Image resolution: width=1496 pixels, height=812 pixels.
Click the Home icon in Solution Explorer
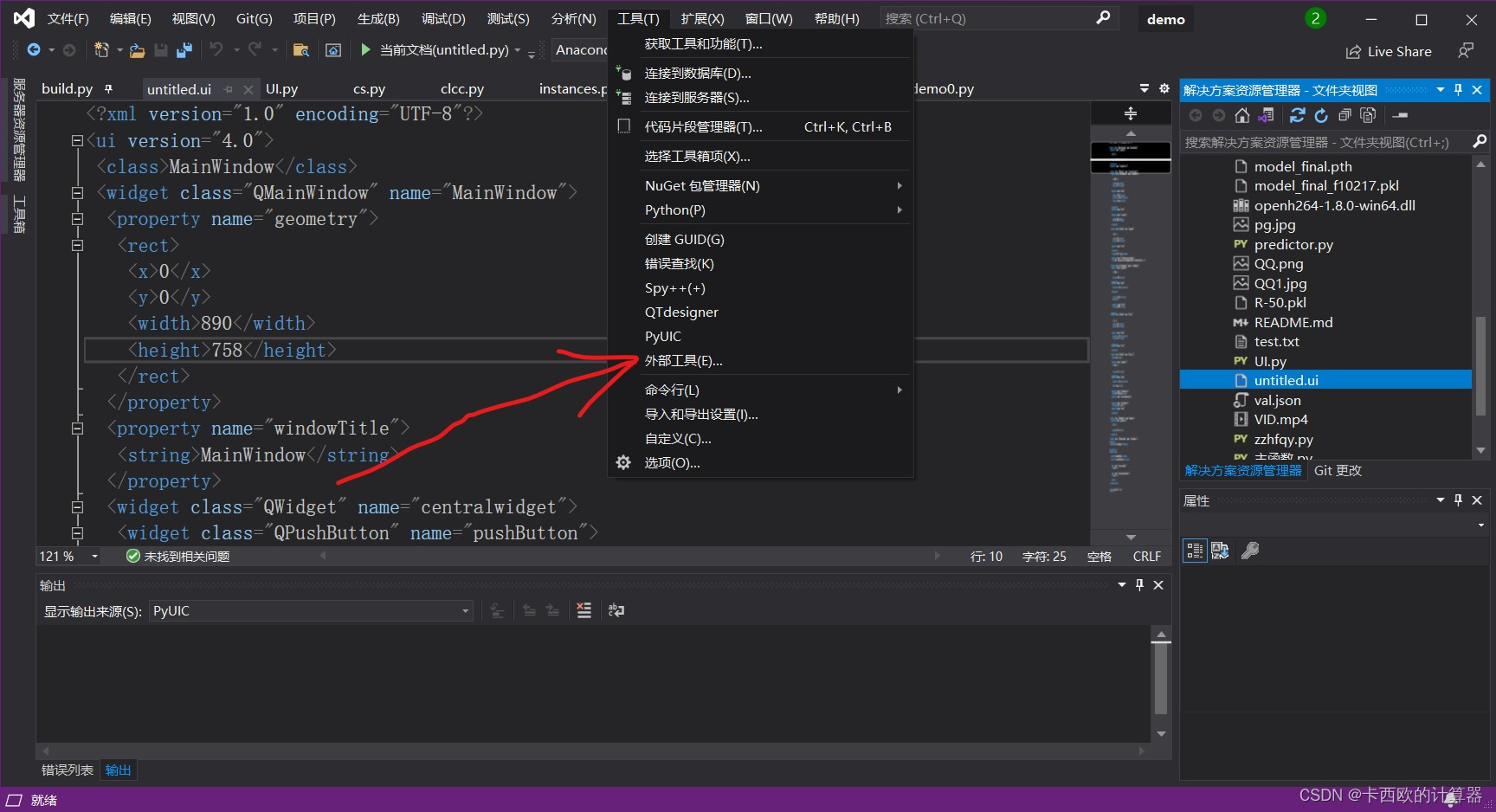1242,115
